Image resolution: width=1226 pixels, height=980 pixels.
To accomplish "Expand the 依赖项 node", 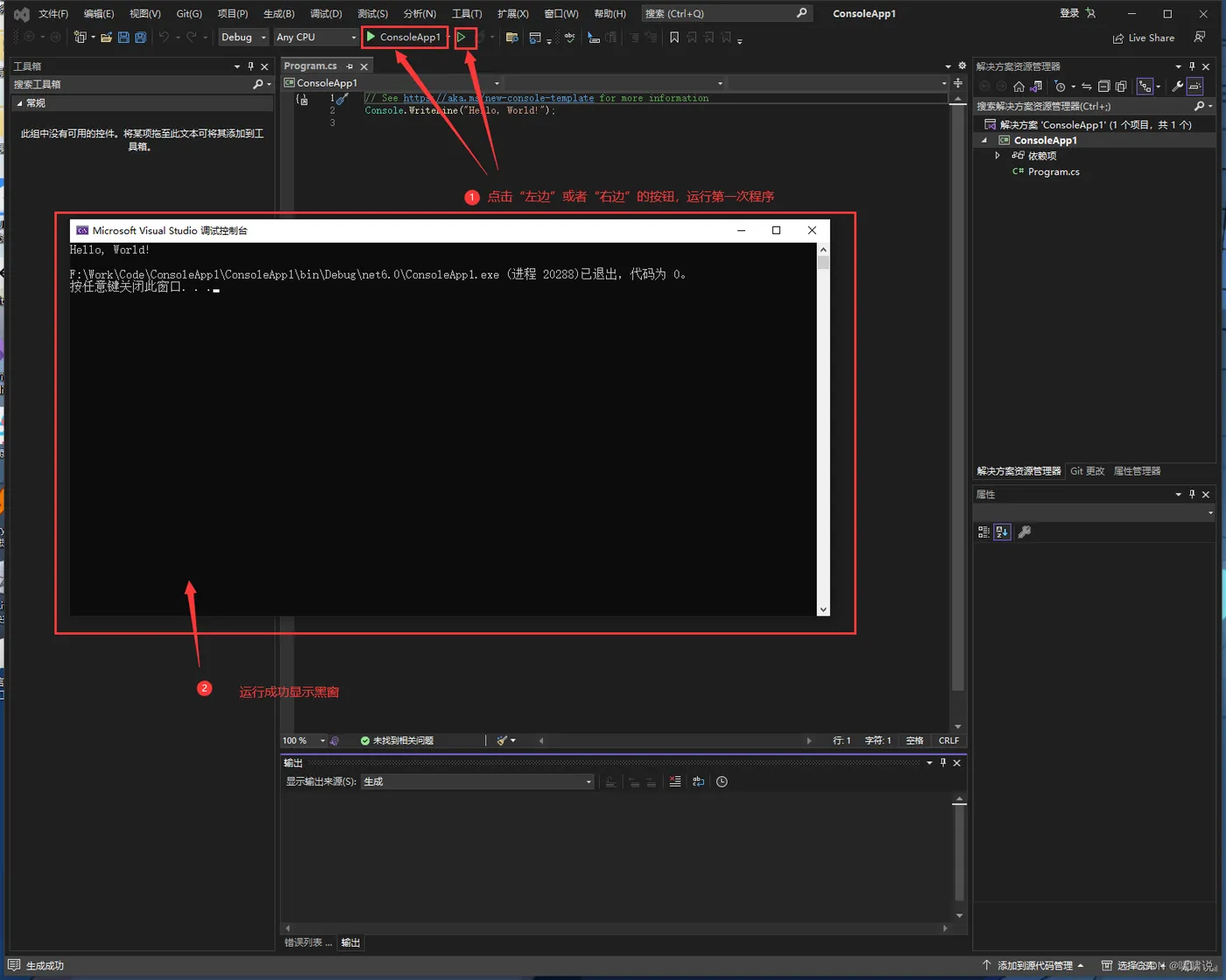I will (997, 156).
